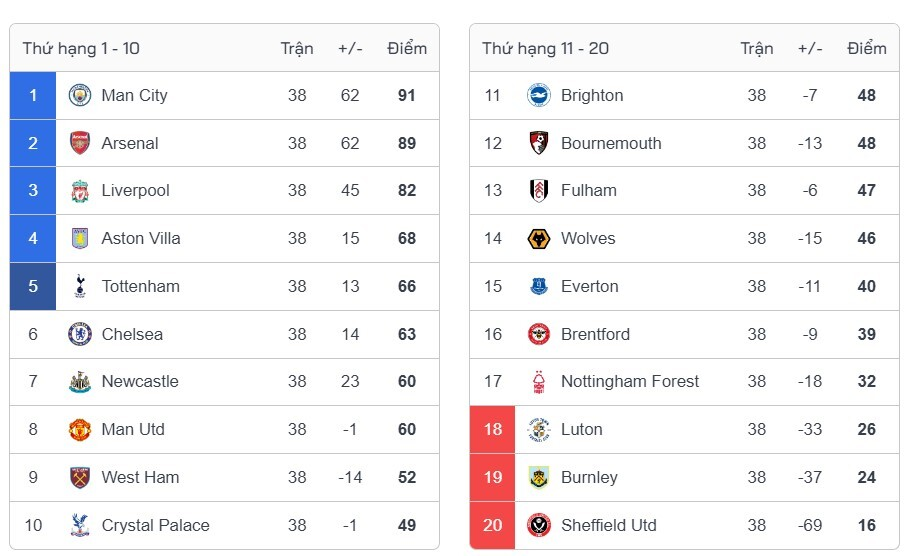The width and height of the screenshot is (907, 556).
Task: Click the red rank 18 badge
Action: click(492, 429)
